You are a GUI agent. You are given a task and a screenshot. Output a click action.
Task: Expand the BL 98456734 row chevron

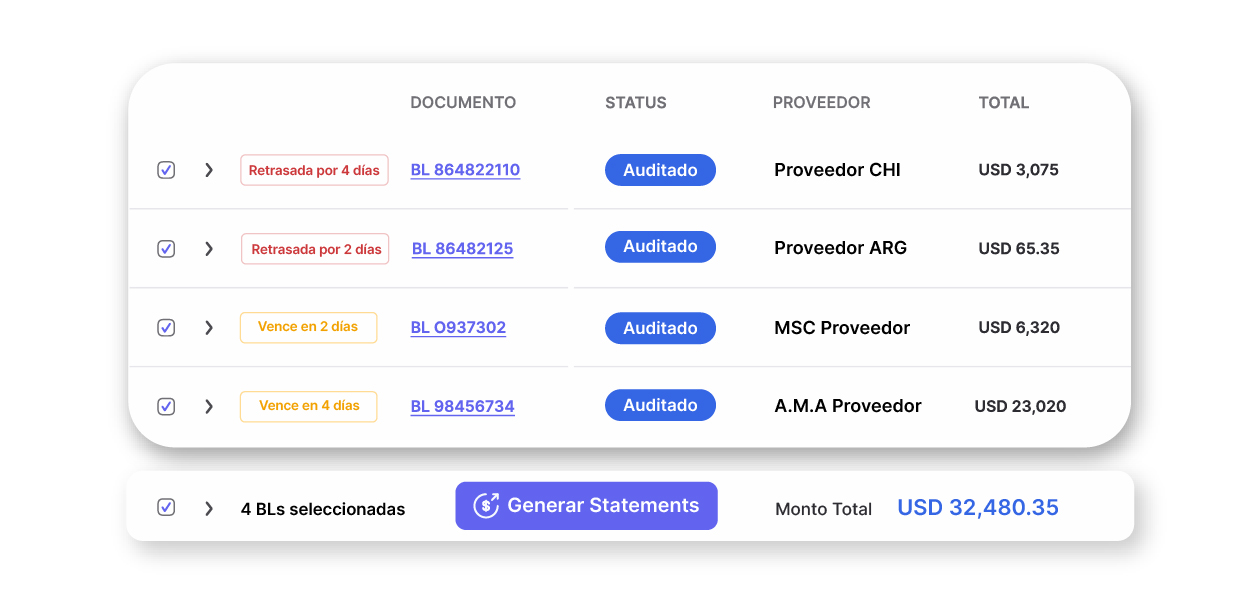[209, 407]
